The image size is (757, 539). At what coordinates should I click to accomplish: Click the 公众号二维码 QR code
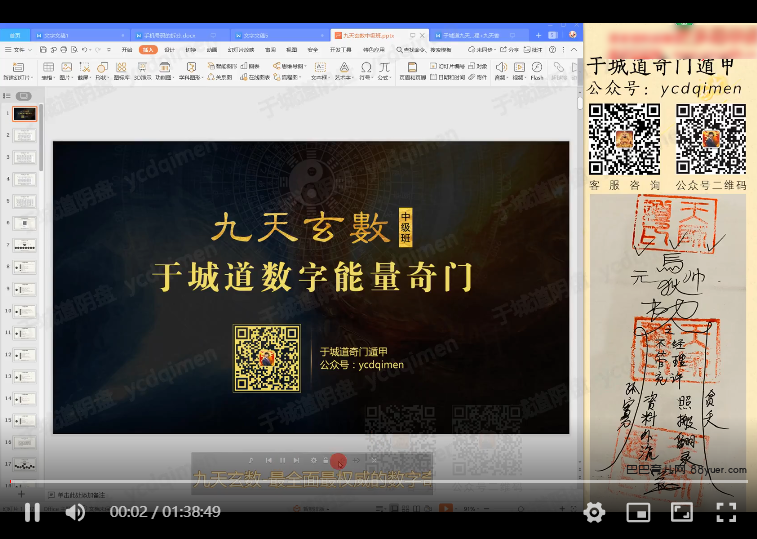tap(711, 139)
